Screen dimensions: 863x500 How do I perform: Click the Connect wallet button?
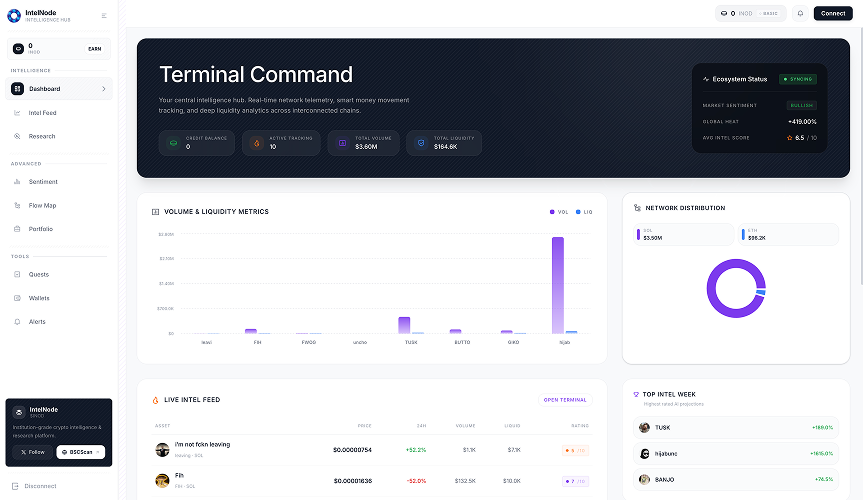(x=832, y=13)
